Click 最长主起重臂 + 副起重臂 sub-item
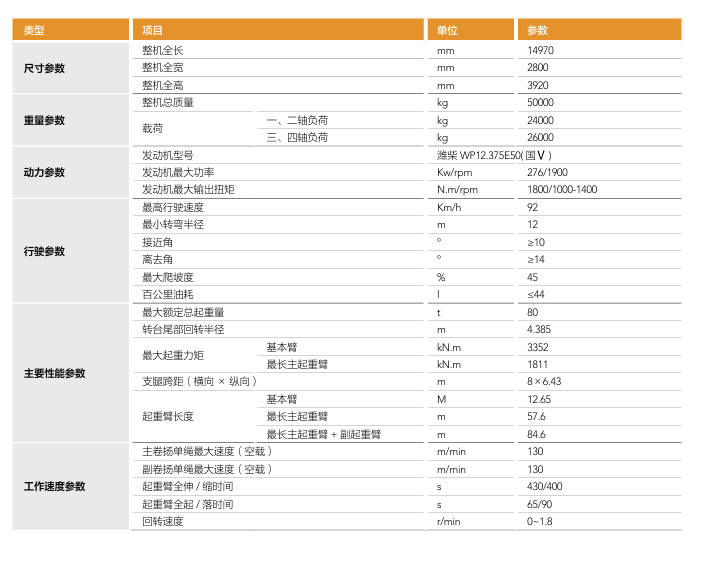 pos(324,434)
